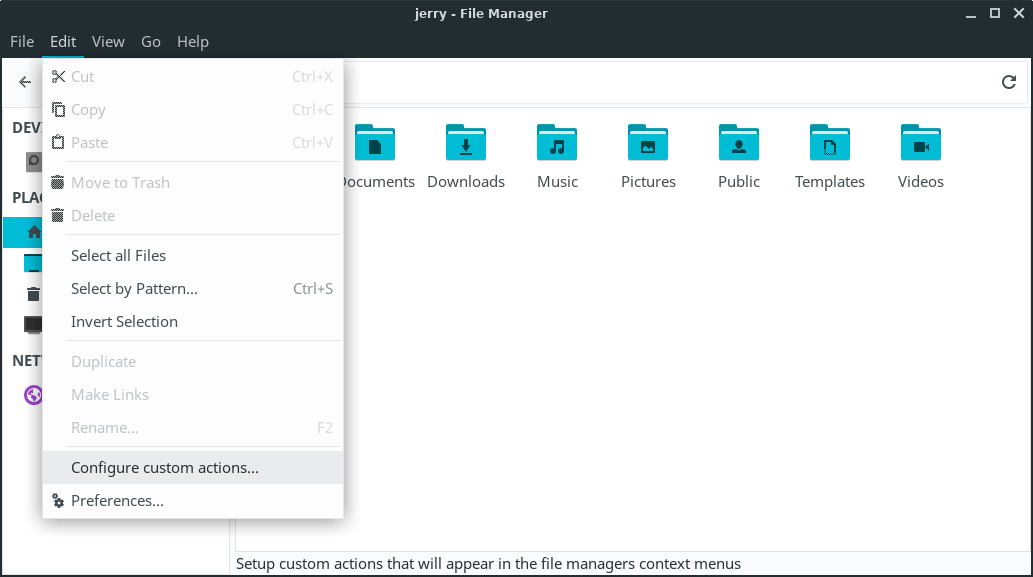Screen dimensions: 1033x577
Task: Open the File menu
Action: [22, 41]
